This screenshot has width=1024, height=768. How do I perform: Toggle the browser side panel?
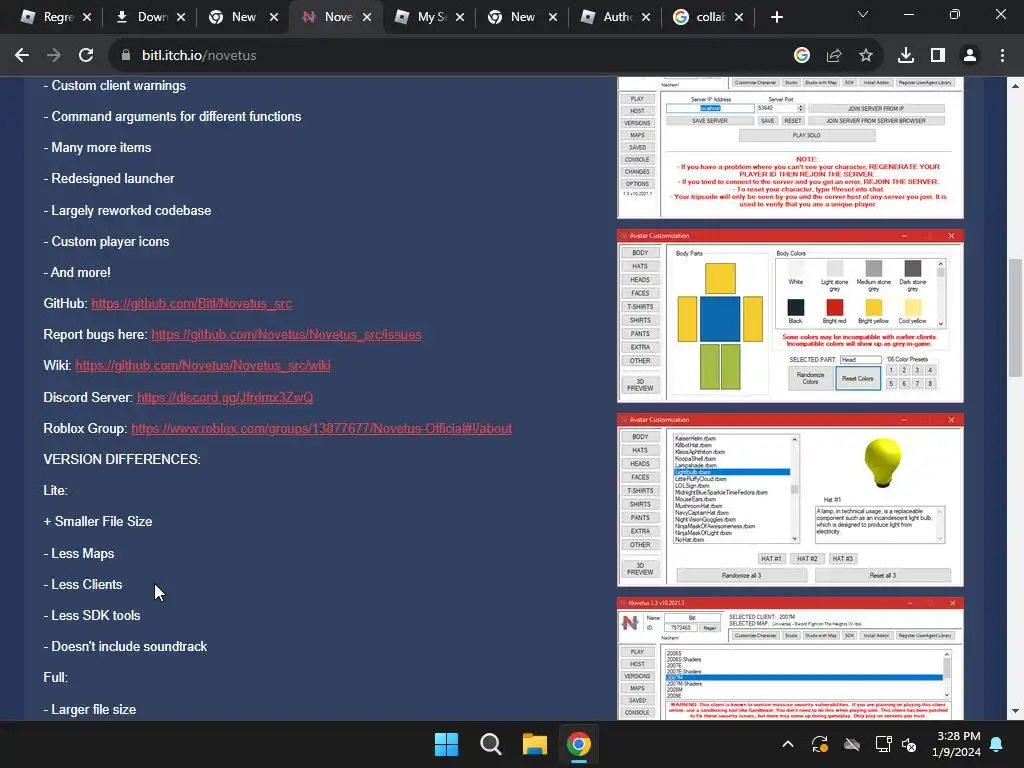938,56
